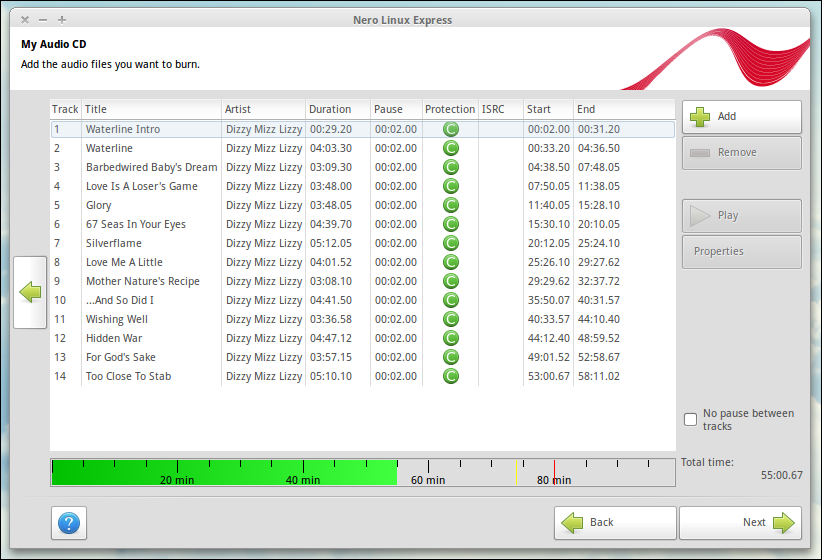Select the 'Love Is A Loser's Game' title

[x=142, y=186]
